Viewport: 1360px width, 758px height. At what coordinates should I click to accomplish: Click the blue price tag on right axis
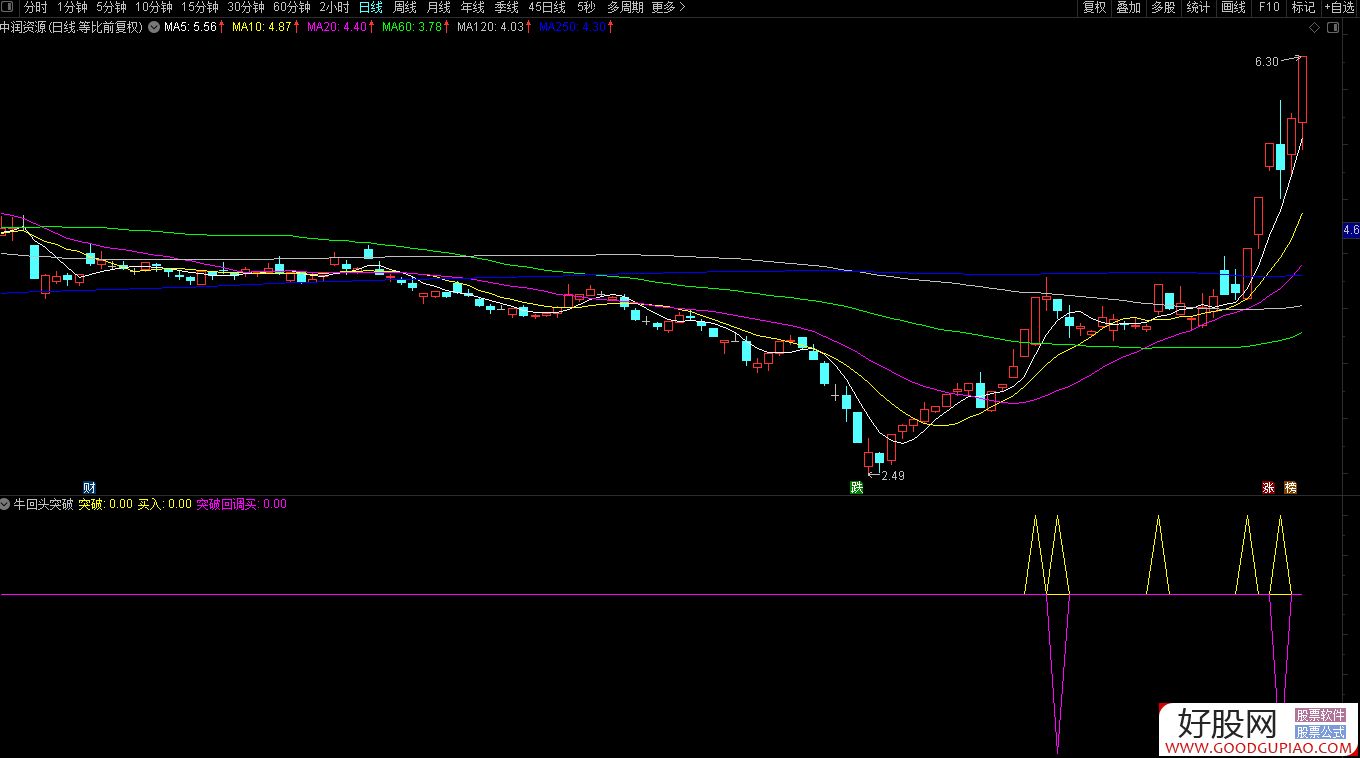1351,230
